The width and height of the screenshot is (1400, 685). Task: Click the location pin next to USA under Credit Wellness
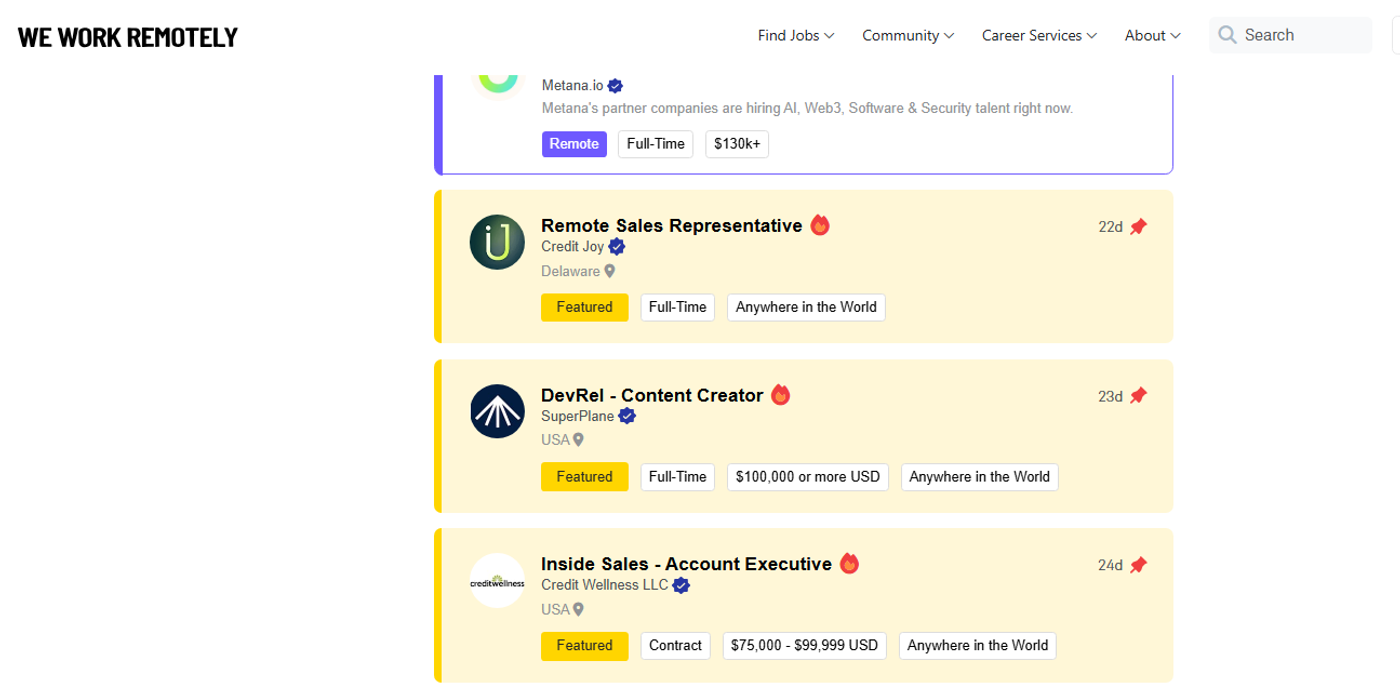point(578,609)
